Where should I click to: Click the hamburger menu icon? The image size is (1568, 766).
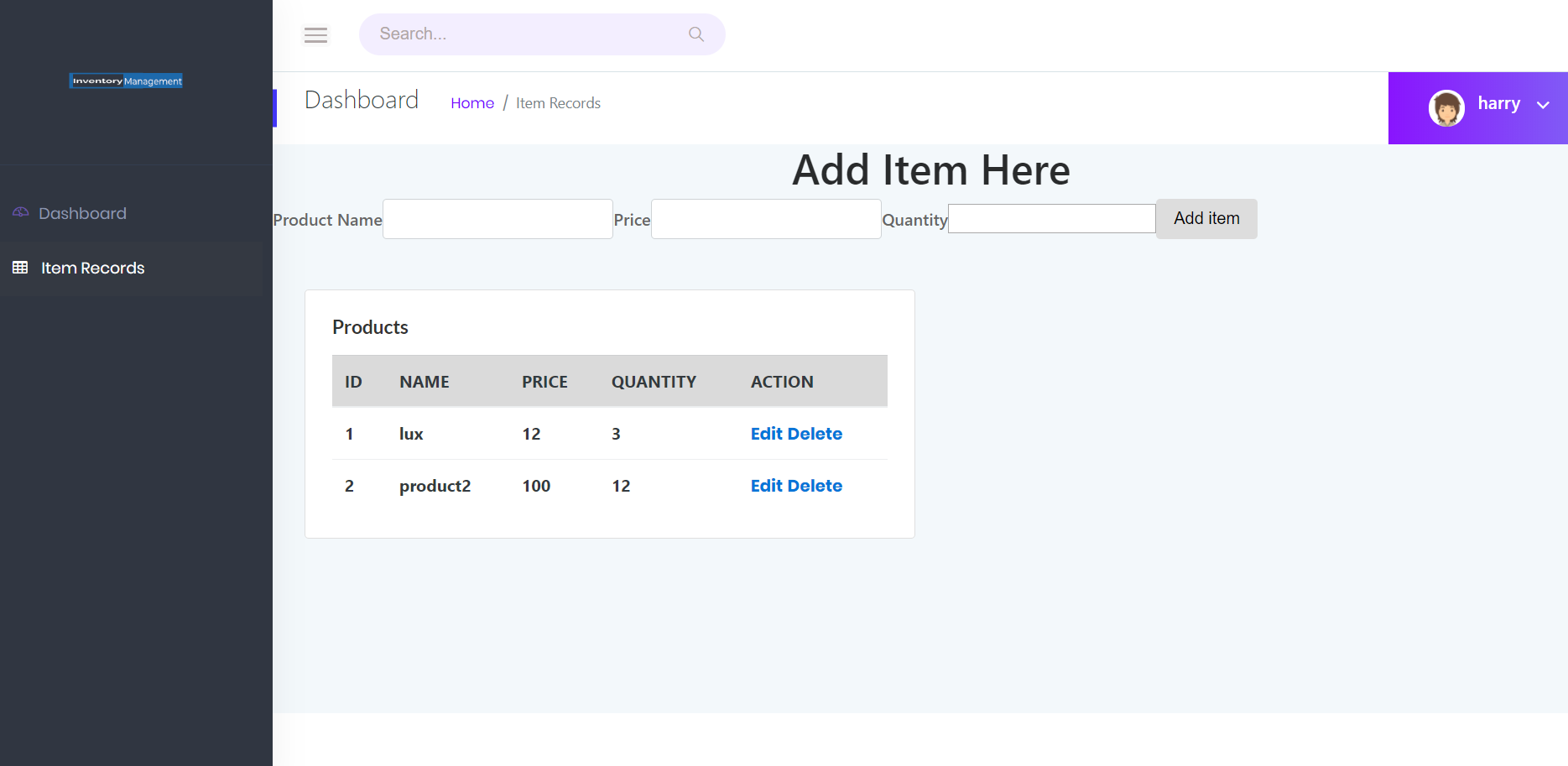[315, 34]
